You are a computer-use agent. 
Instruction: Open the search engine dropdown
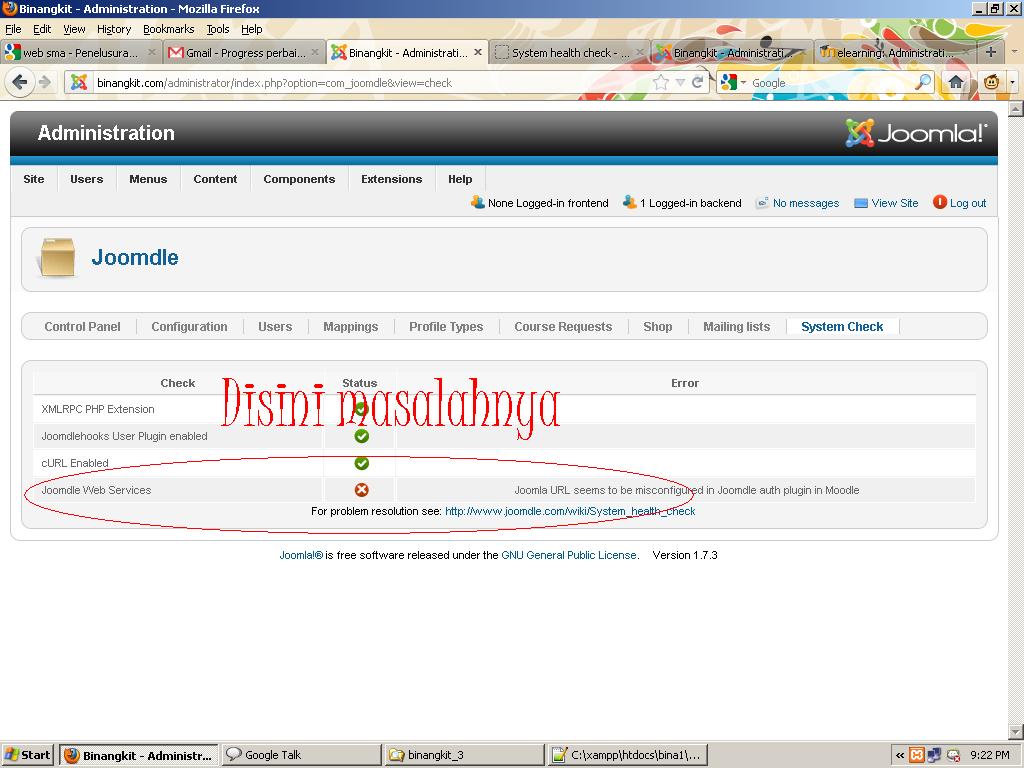(732, 83)
